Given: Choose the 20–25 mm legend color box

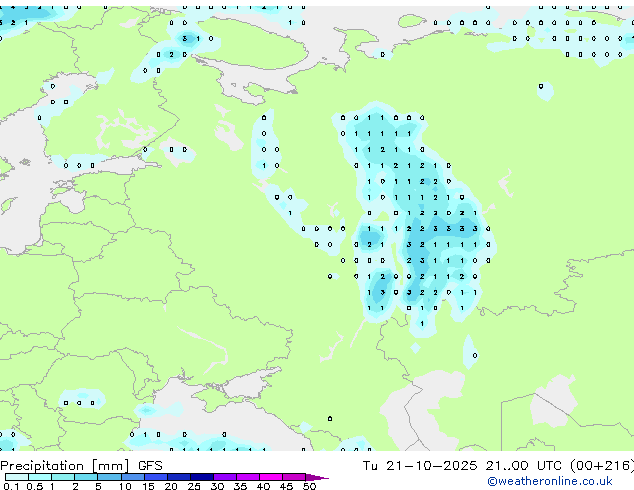Looking at the screenshot, I should [x=178, y=477].
